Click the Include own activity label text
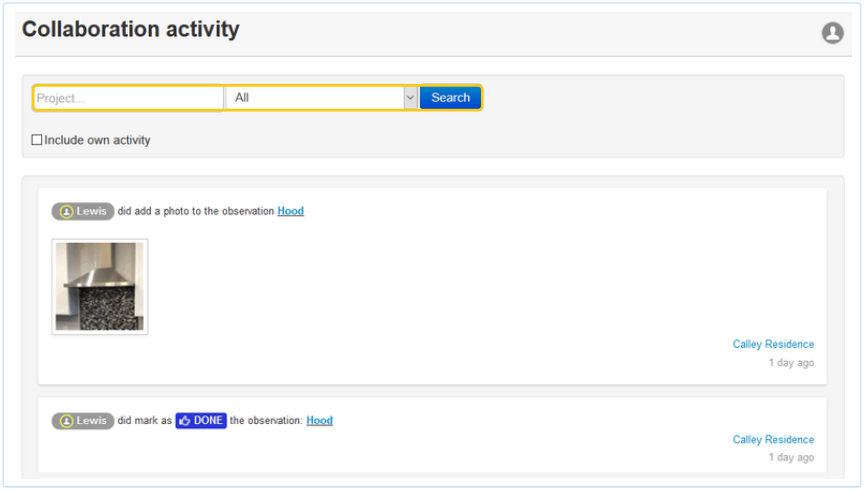The image size is (865, 492). pyautogui.click(x=97, y=140)
